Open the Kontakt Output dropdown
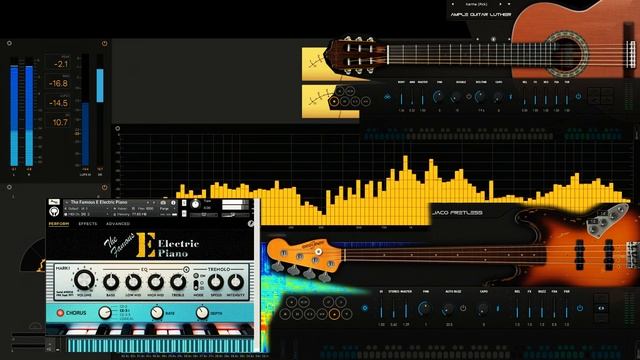The width and height of the screenshot is (640, 360). (86, 209)
